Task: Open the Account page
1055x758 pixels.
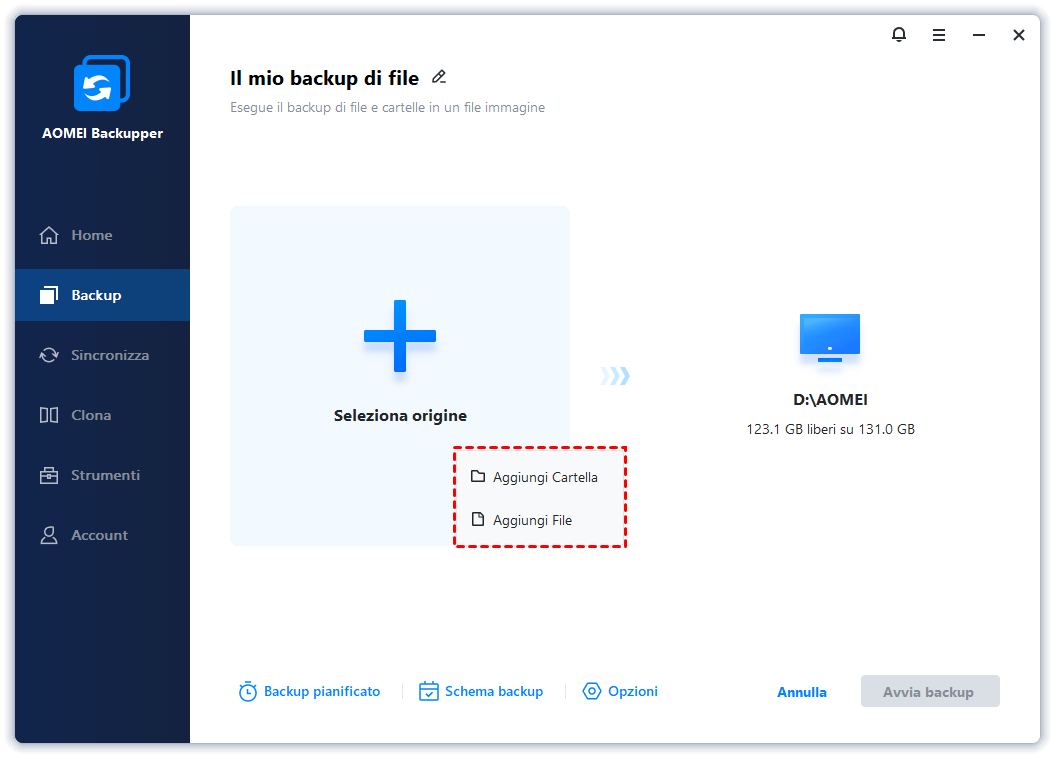Action: (x=99, y=535)
